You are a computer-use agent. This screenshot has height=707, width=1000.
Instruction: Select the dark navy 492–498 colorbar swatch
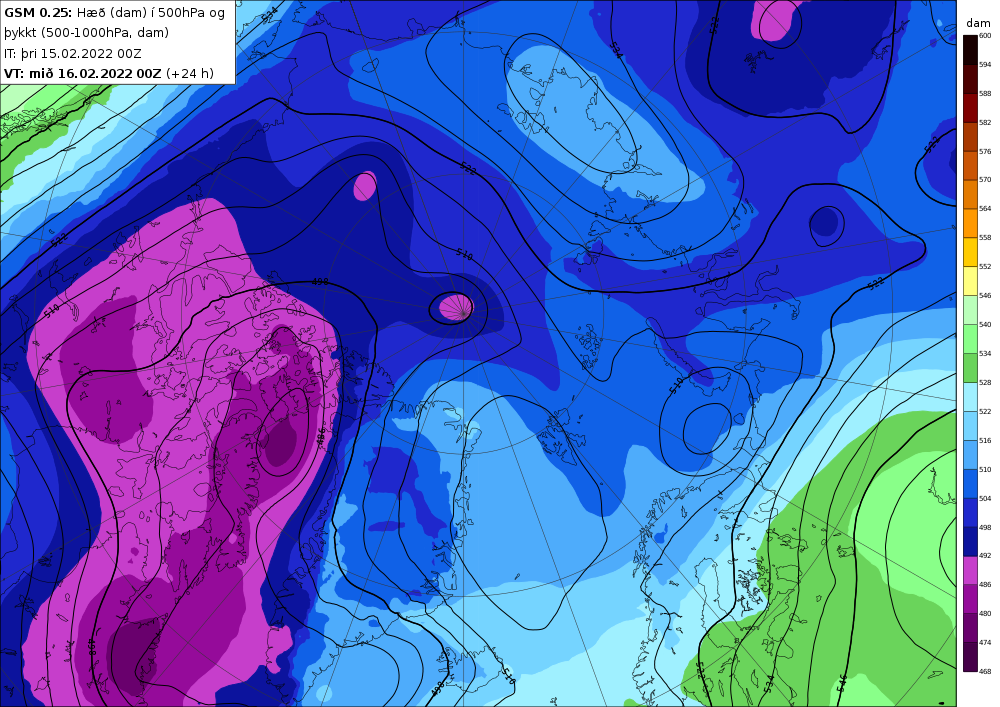coord(970,541)
